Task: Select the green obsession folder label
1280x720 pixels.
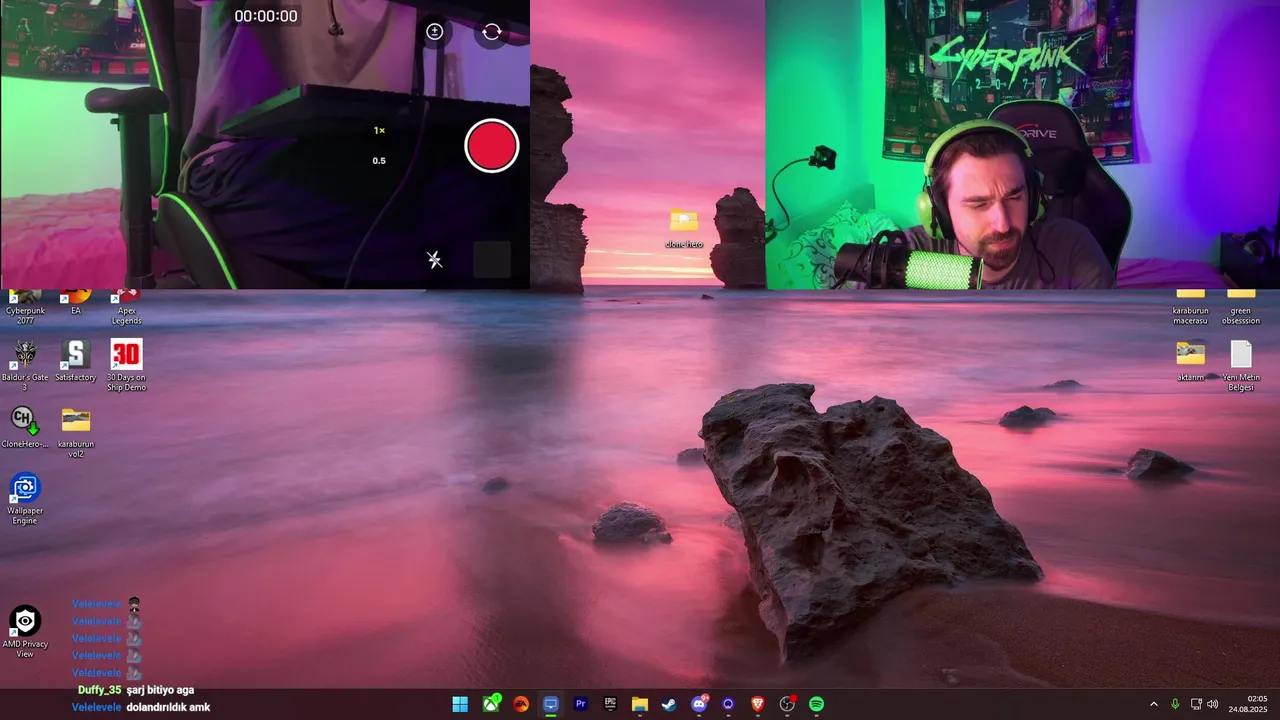Action: click(x=1241, y=316)
